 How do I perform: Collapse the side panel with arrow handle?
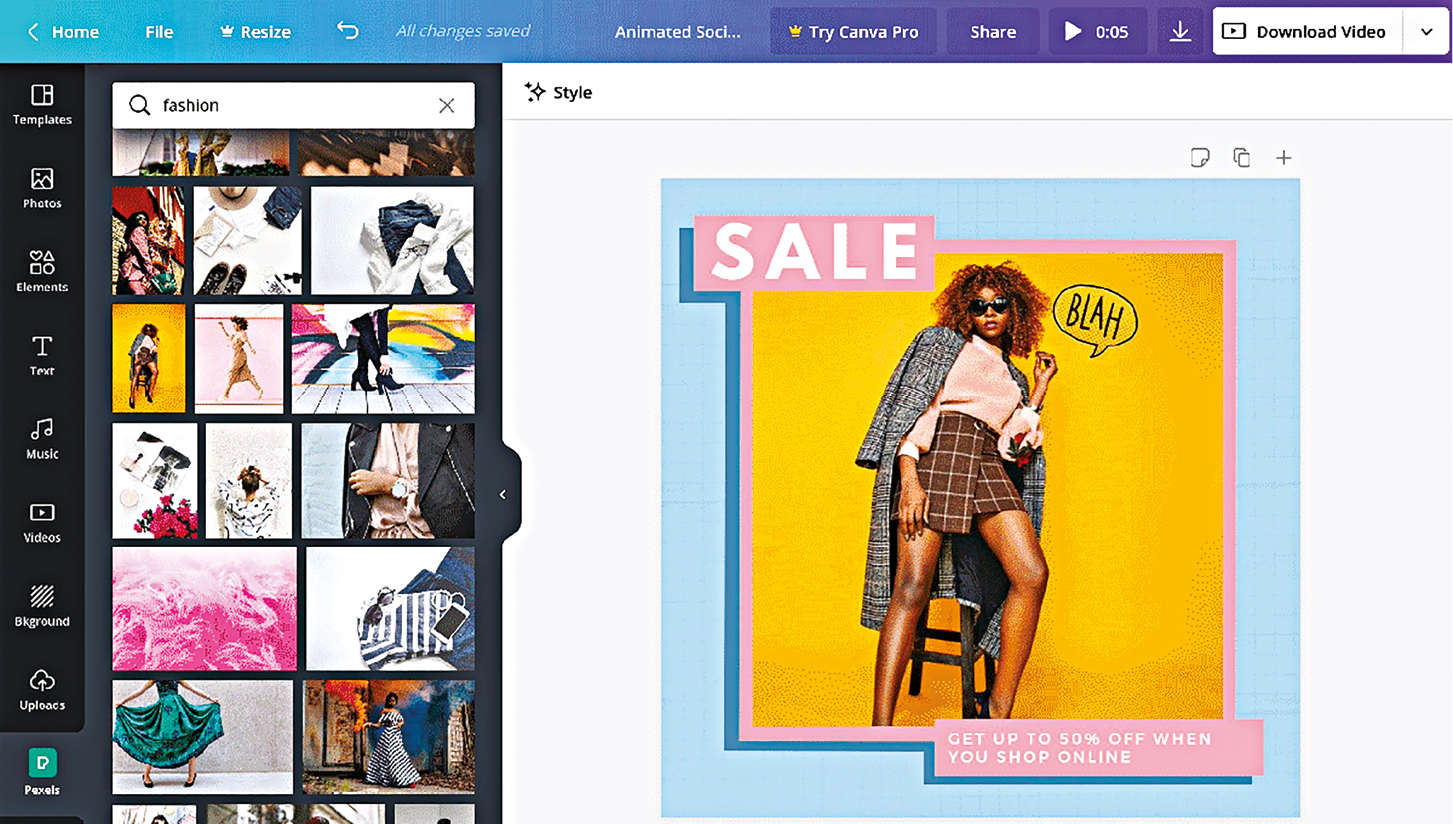[503, 494]
